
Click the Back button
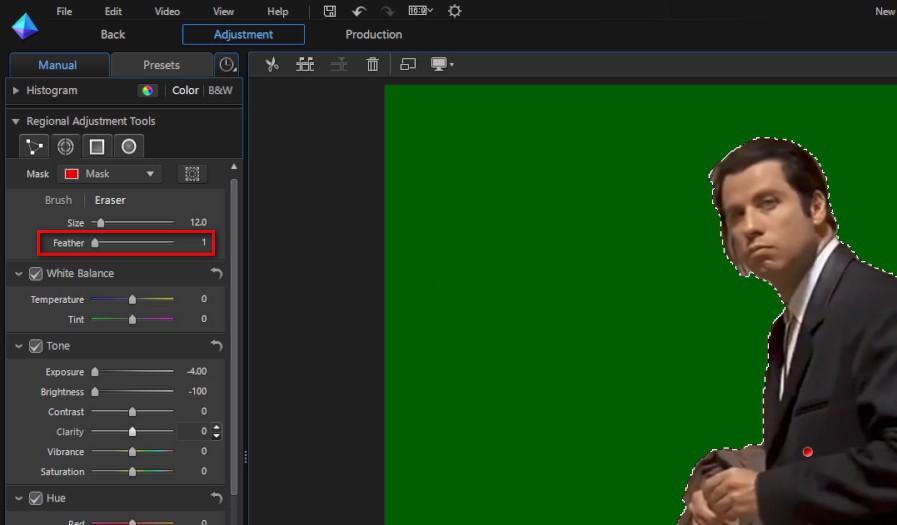point(113,34)
